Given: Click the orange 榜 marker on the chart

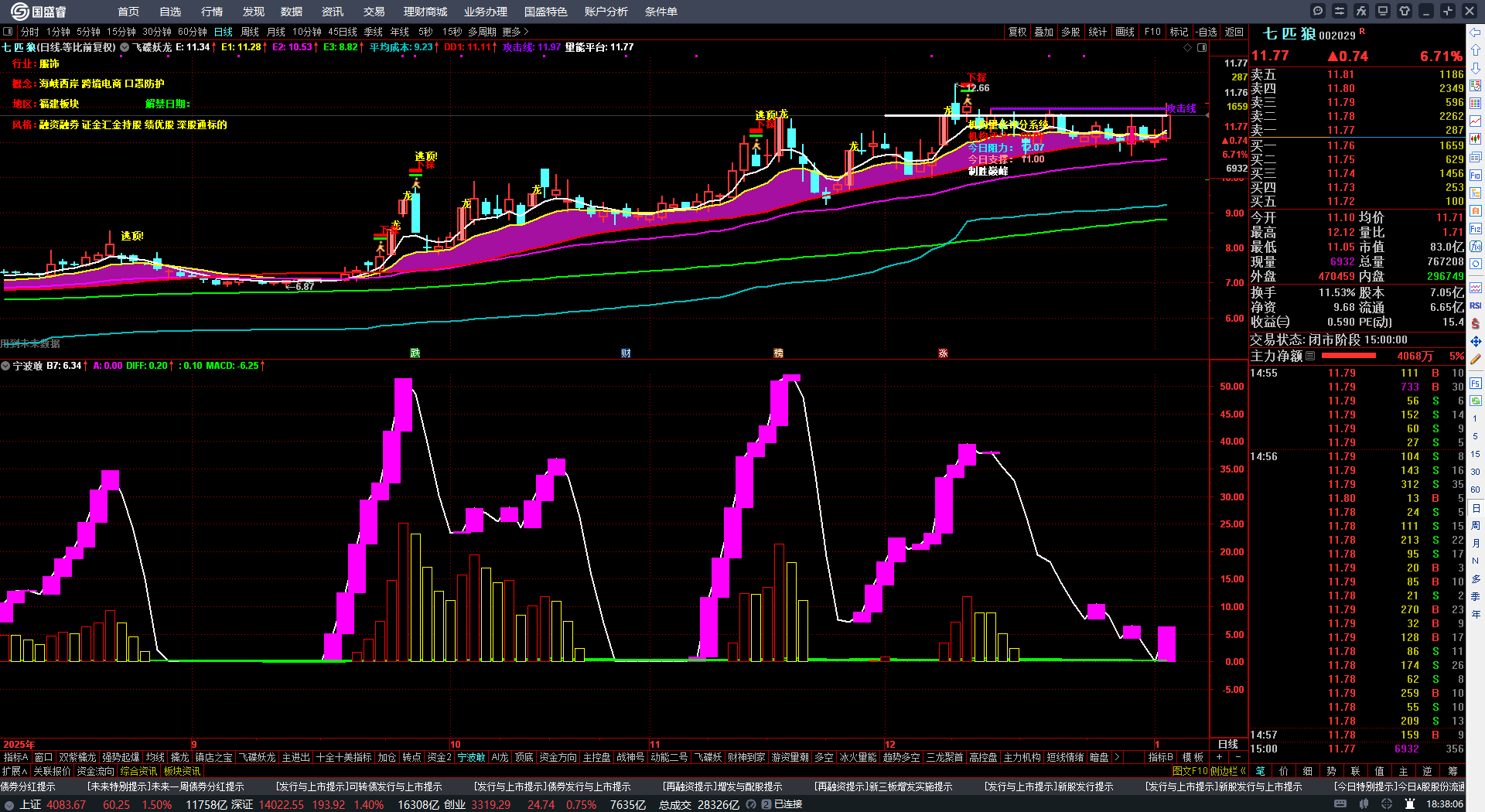Looking at the screenshot, I should [778, 353].
